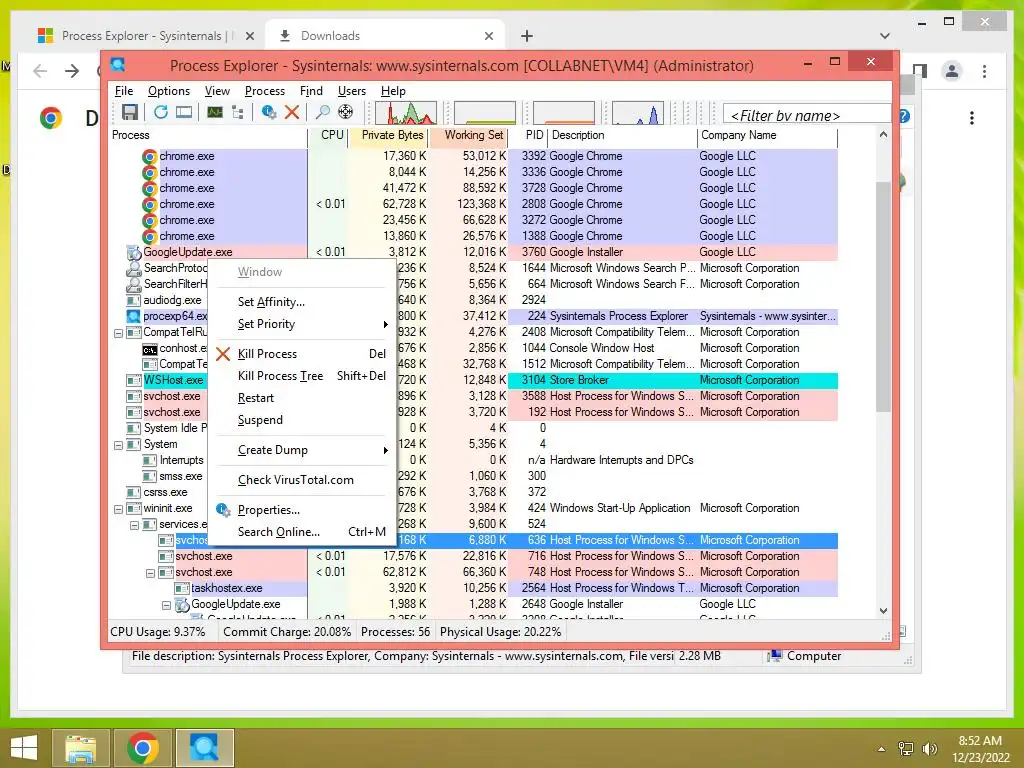Screen dimensions: 1024x768
Task: Click the Chrome icon for PID 3392
Action: [x=150, y=156]
